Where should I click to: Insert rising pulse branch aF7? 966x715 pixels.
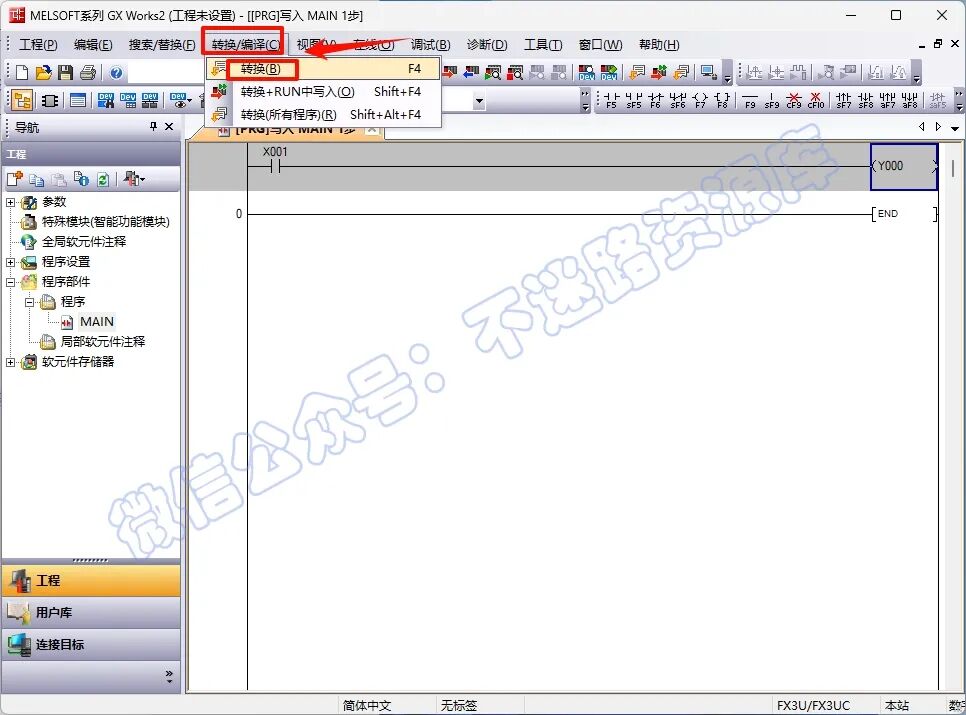tap(888, 100)
